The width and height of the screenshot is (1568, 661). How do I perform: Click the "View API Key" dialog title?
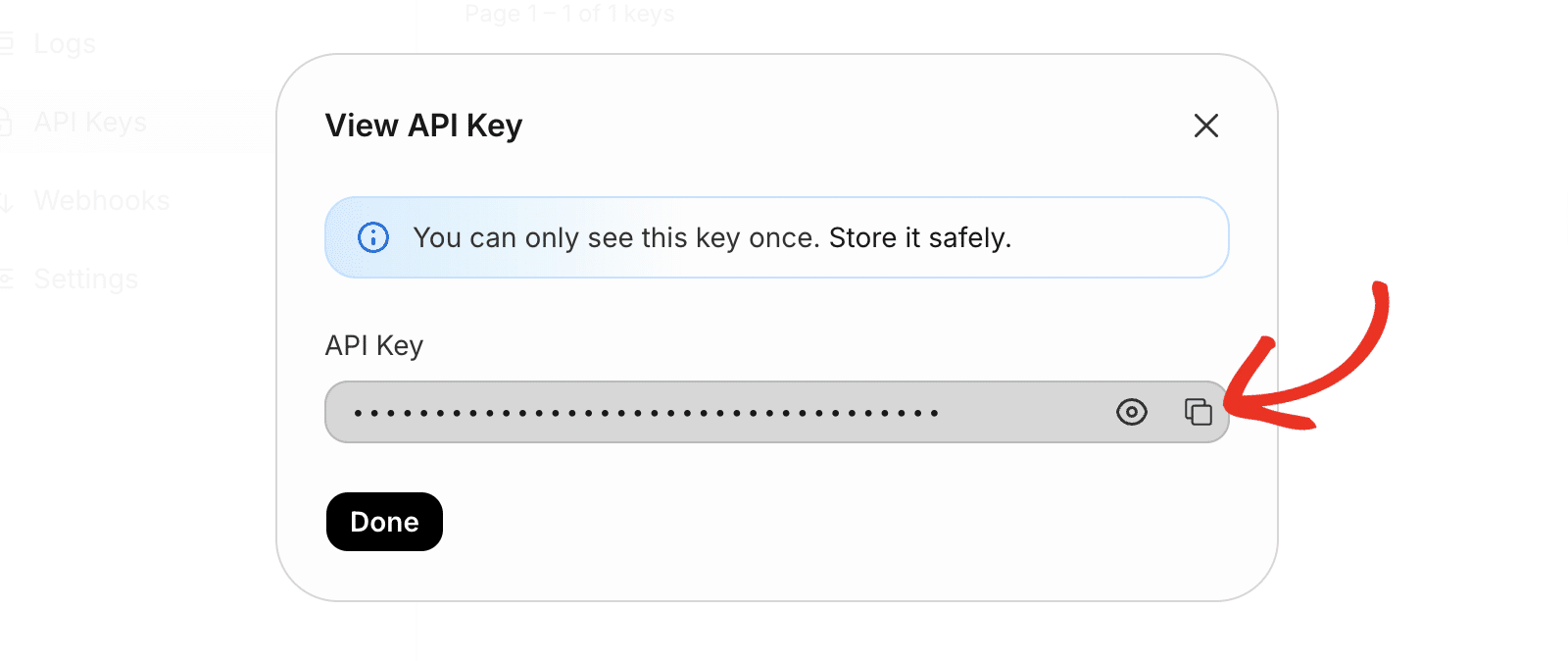point(423,126)
